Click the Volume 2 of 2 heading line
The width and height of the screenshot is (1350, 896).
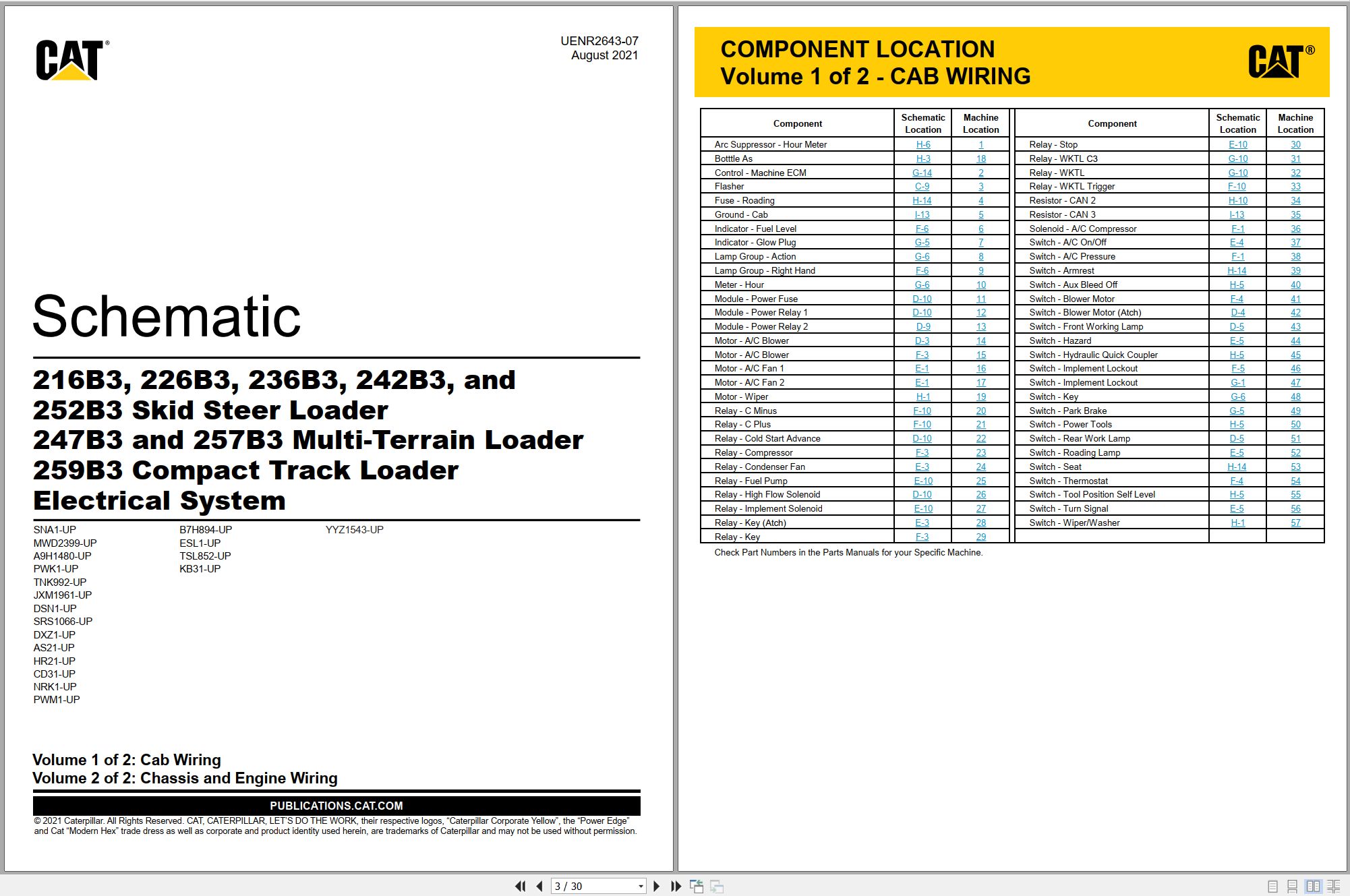185,778
